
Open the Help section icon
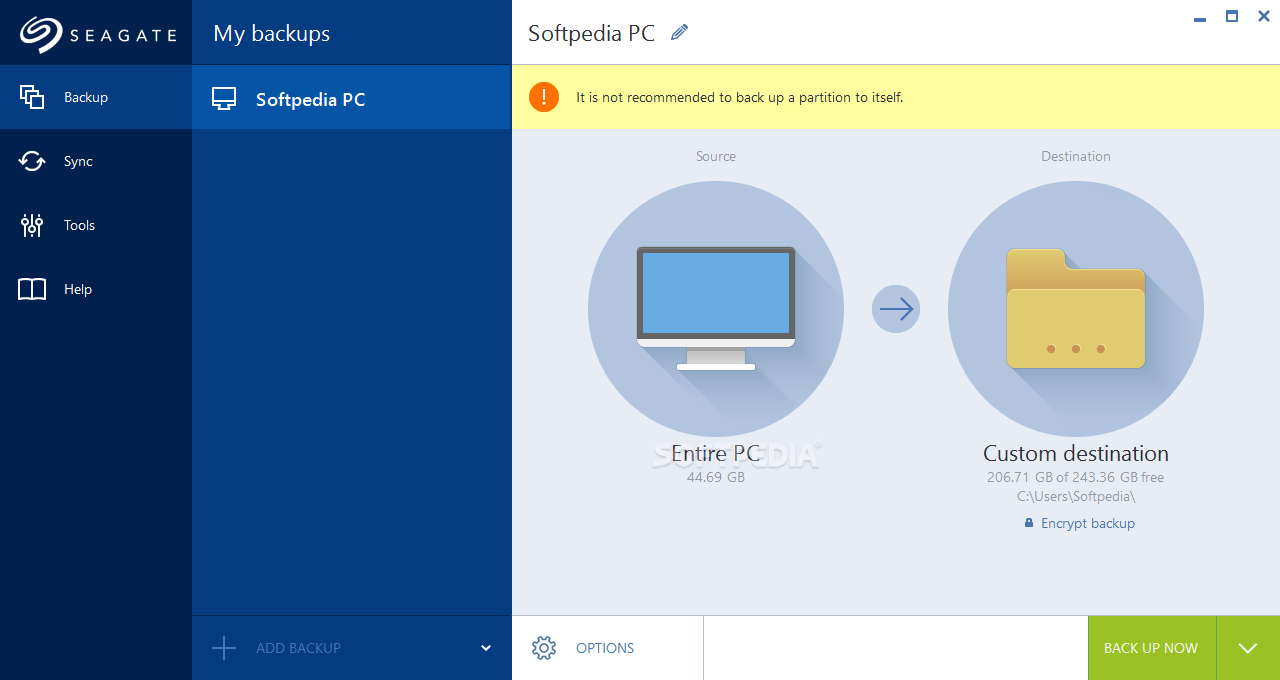click(31, 288)
